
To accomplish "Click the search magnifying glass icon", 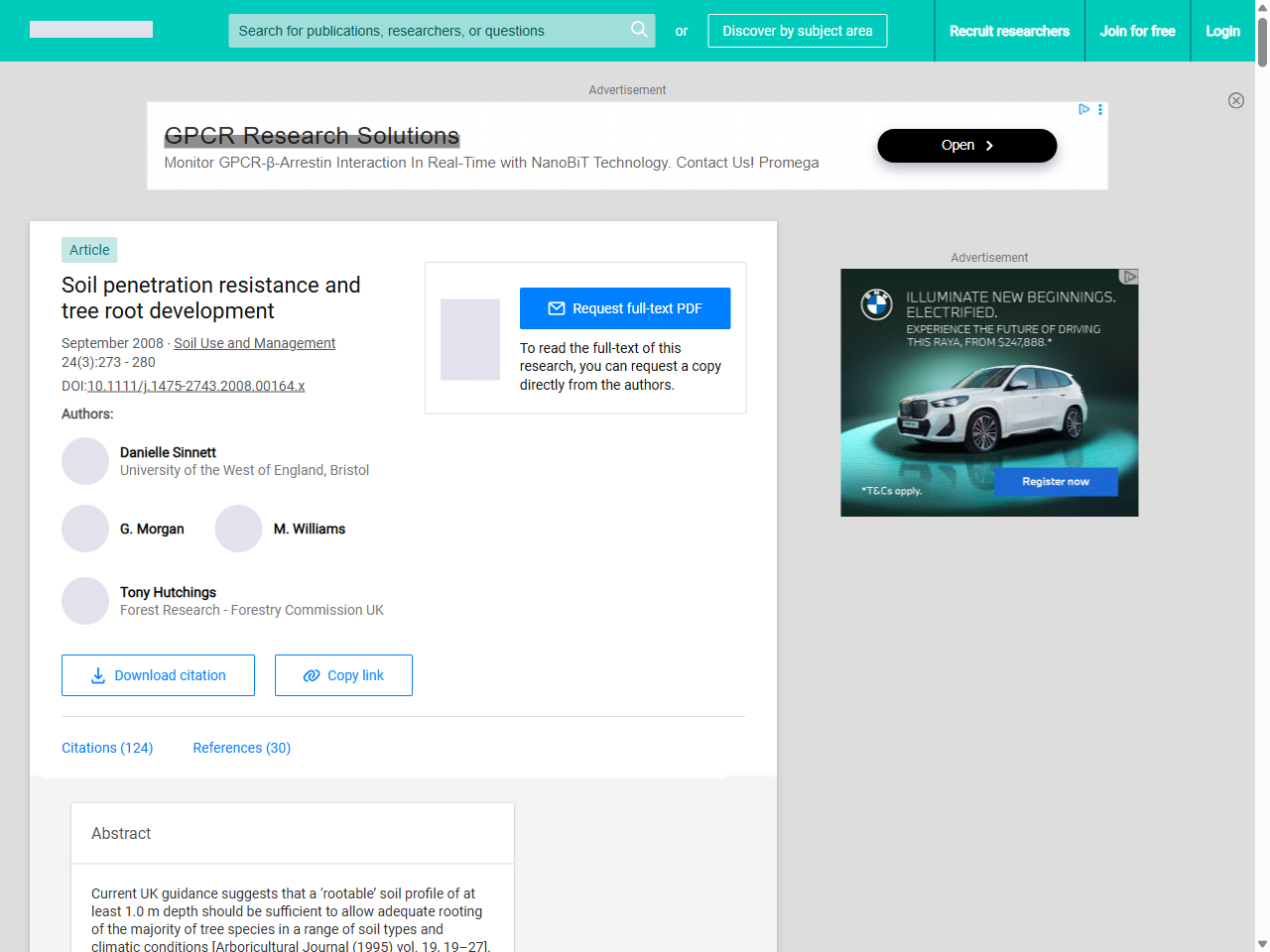I will pyautogui.click(x=639, y=30).
